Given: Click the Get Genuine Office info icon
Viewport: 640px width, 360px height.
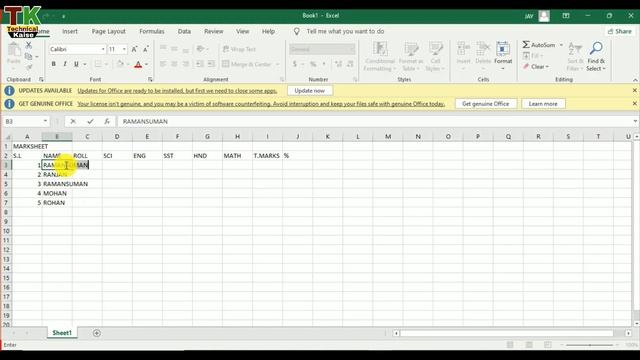Looking at the screenshot, I should click(x=9, y=104).
